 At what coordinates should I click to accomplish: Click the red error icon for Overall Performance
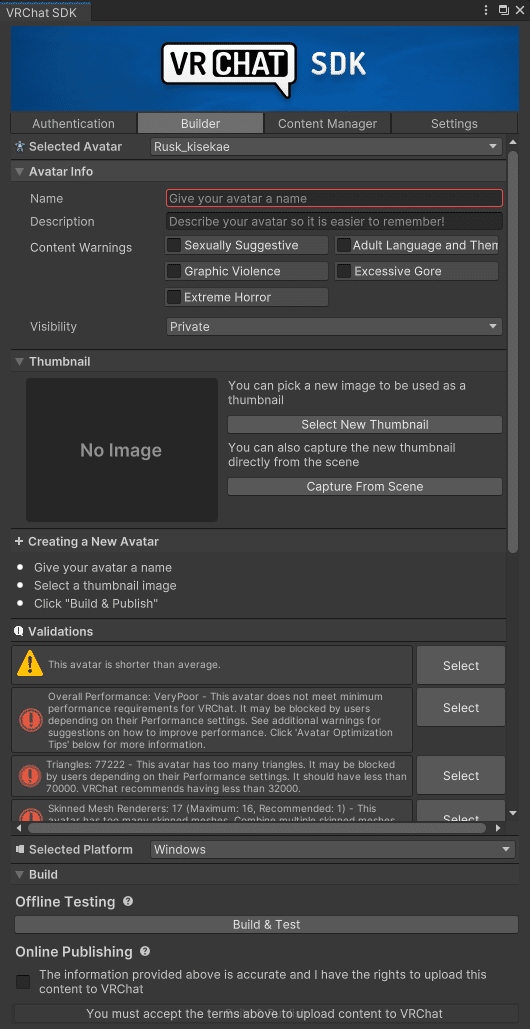click(31, 719)
